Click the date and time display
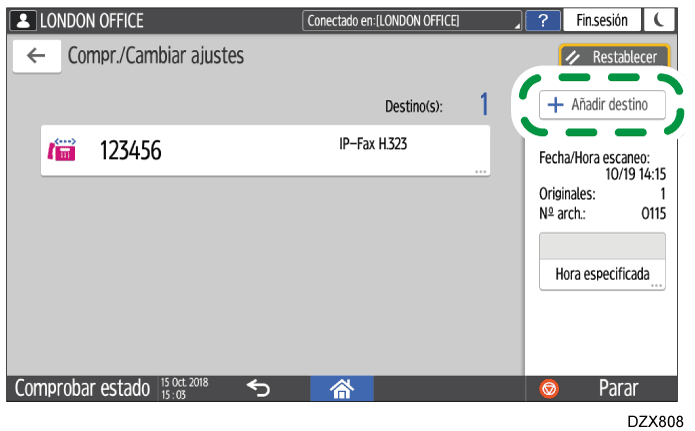This screenshot has width=695, height=431. click(184, 388)
